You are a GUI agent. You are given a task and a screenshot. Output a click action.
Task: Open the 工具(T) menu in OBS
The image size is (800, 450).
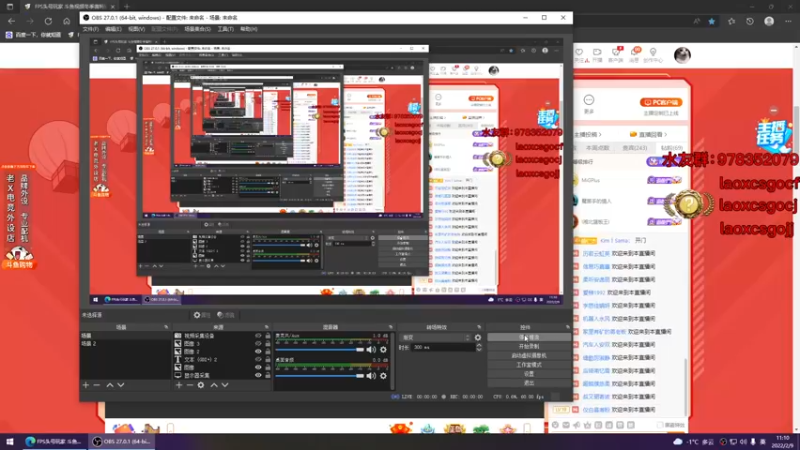click(226, 29)
